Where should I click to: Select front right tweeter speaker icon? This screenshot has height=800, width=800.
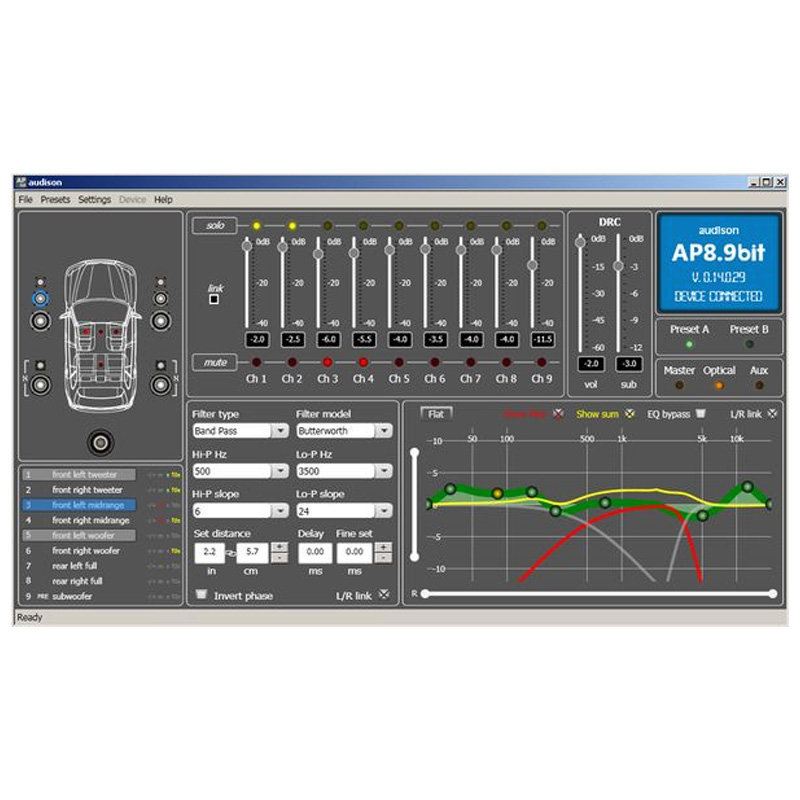pyautogui.click(x=161, y=282)
